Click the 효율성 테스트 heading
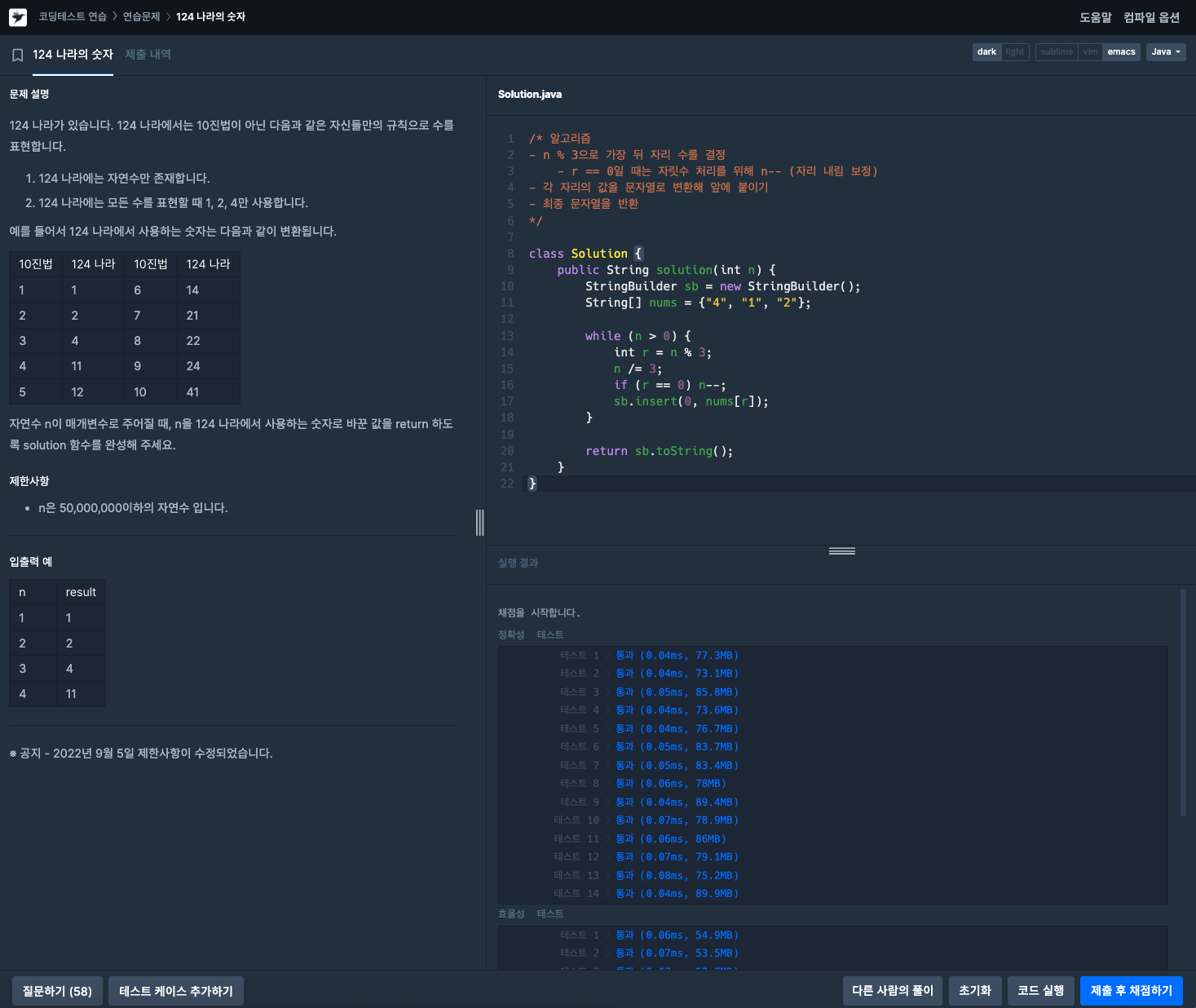Image resolution: width=1196 pixels, height=1008 pixels. coord(531,913)
